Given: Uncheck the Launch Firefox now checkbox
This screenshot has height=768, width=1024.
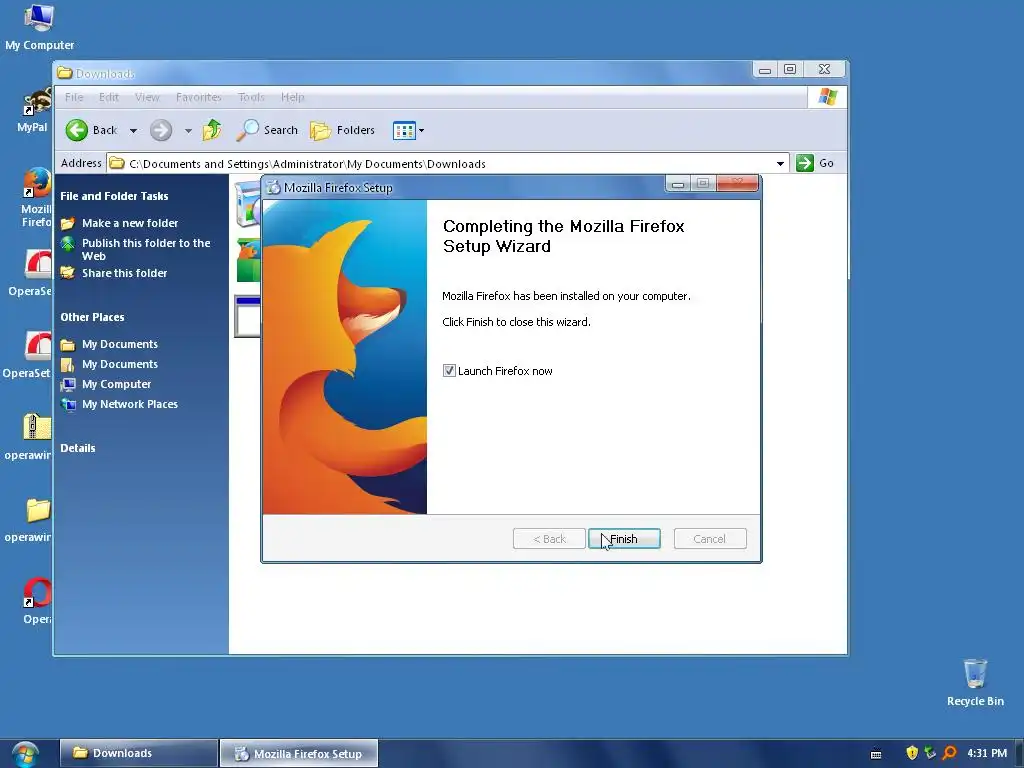Looking at the screenshot, I should point(449,371).
